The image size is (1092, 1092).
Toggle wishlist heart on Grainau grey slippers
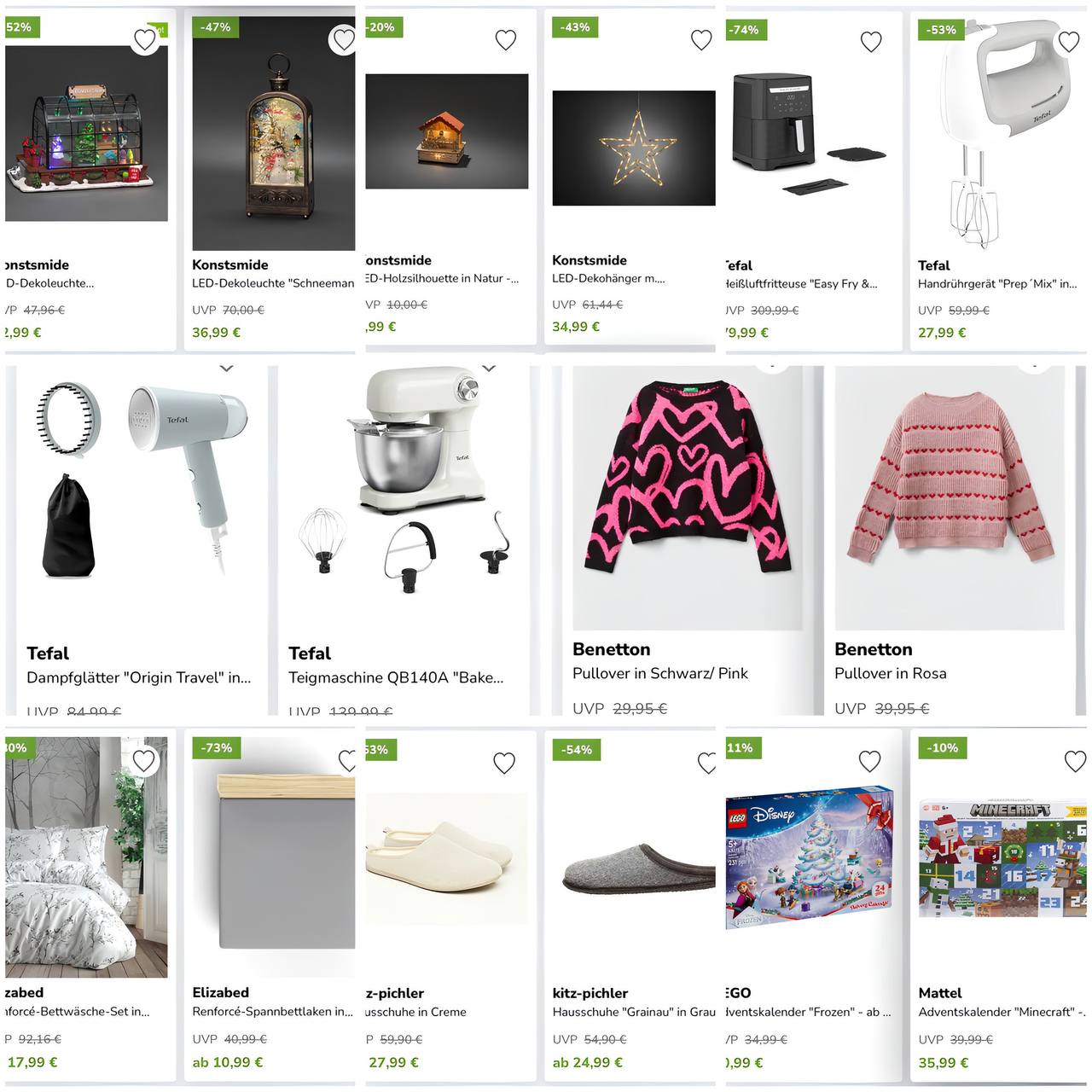706,763
